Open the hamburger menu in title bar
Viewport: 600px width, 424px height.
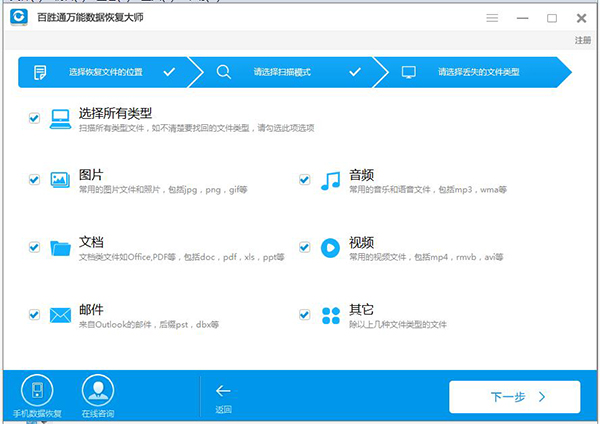click(492, 18)
